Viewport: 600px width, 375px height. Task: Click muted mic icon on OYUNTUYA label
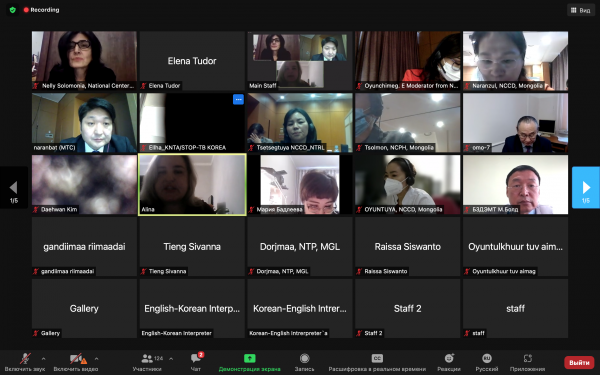click(x=359, y=209)
